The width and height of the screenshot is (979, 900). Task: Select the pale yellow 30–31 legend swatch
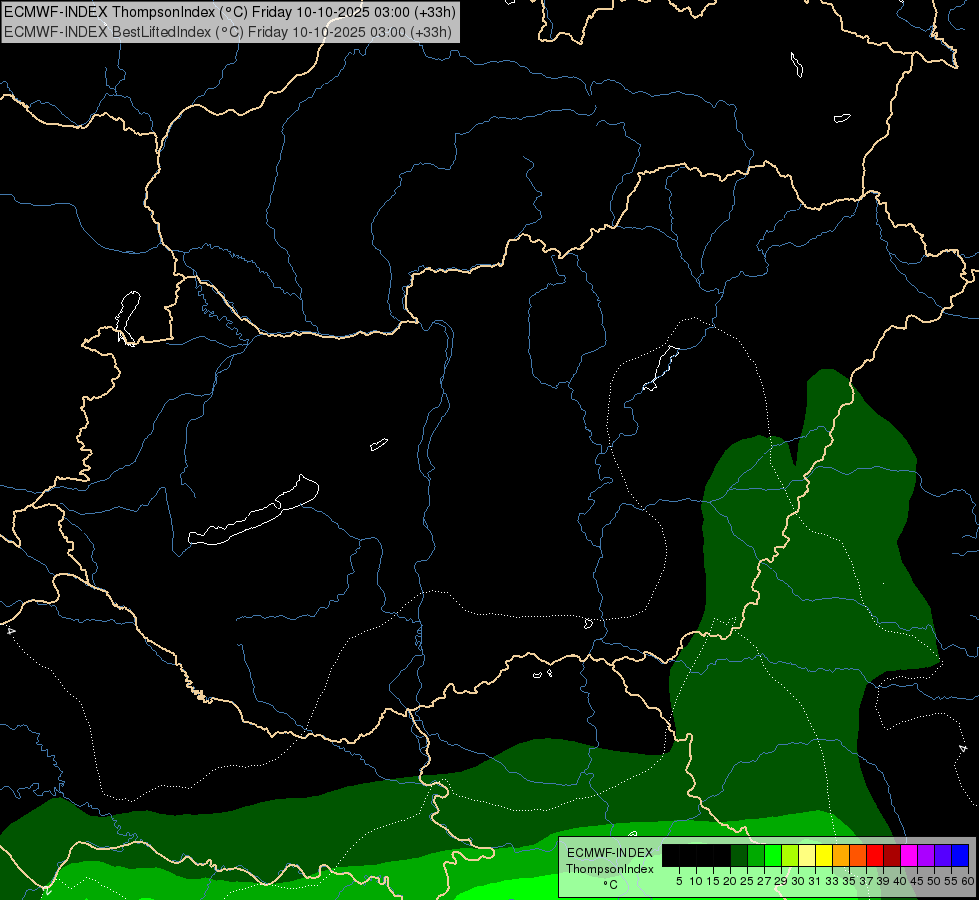tap(807, 855)
